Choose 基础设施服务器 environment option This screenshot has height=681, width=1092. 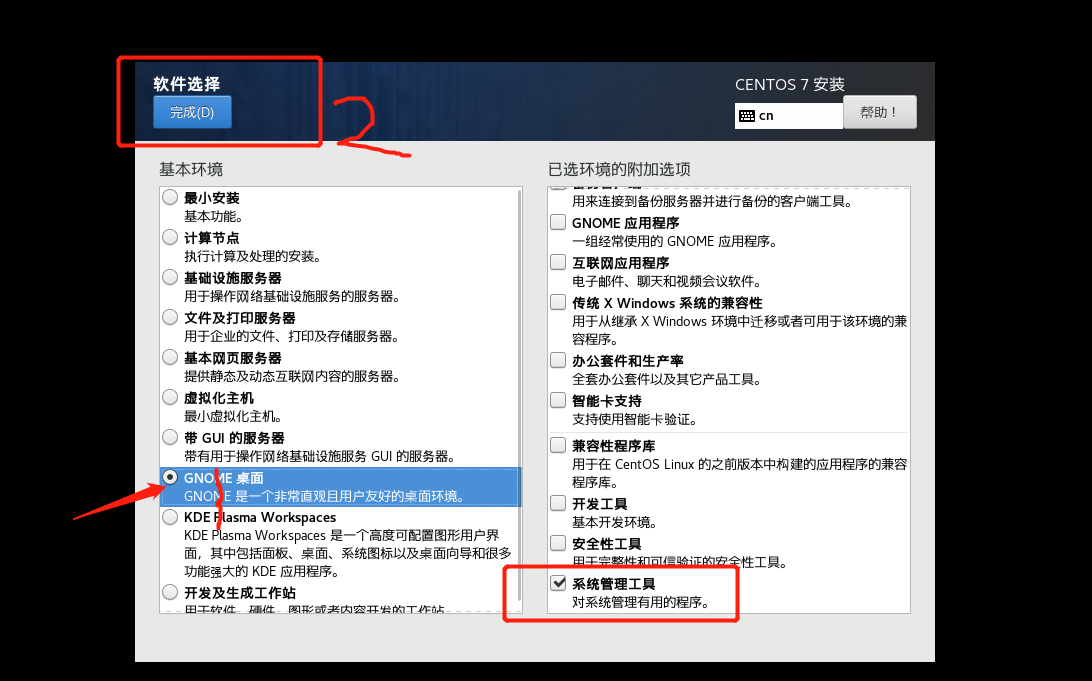tap(170, 277)
